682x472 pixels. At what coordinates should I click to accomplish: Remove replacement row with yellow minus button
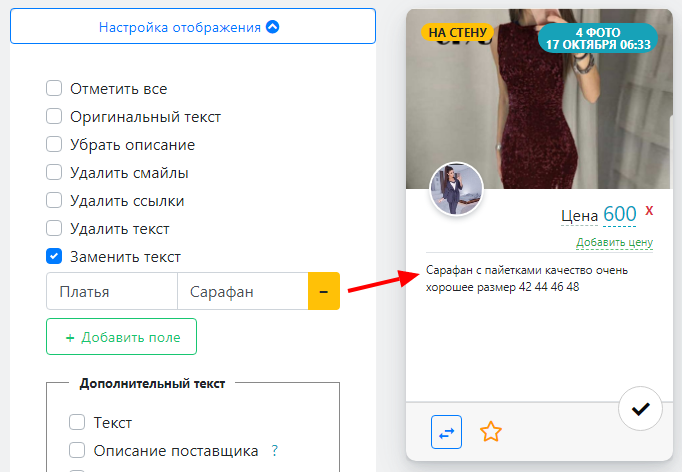pyautogui.click(x=323, y=292)
